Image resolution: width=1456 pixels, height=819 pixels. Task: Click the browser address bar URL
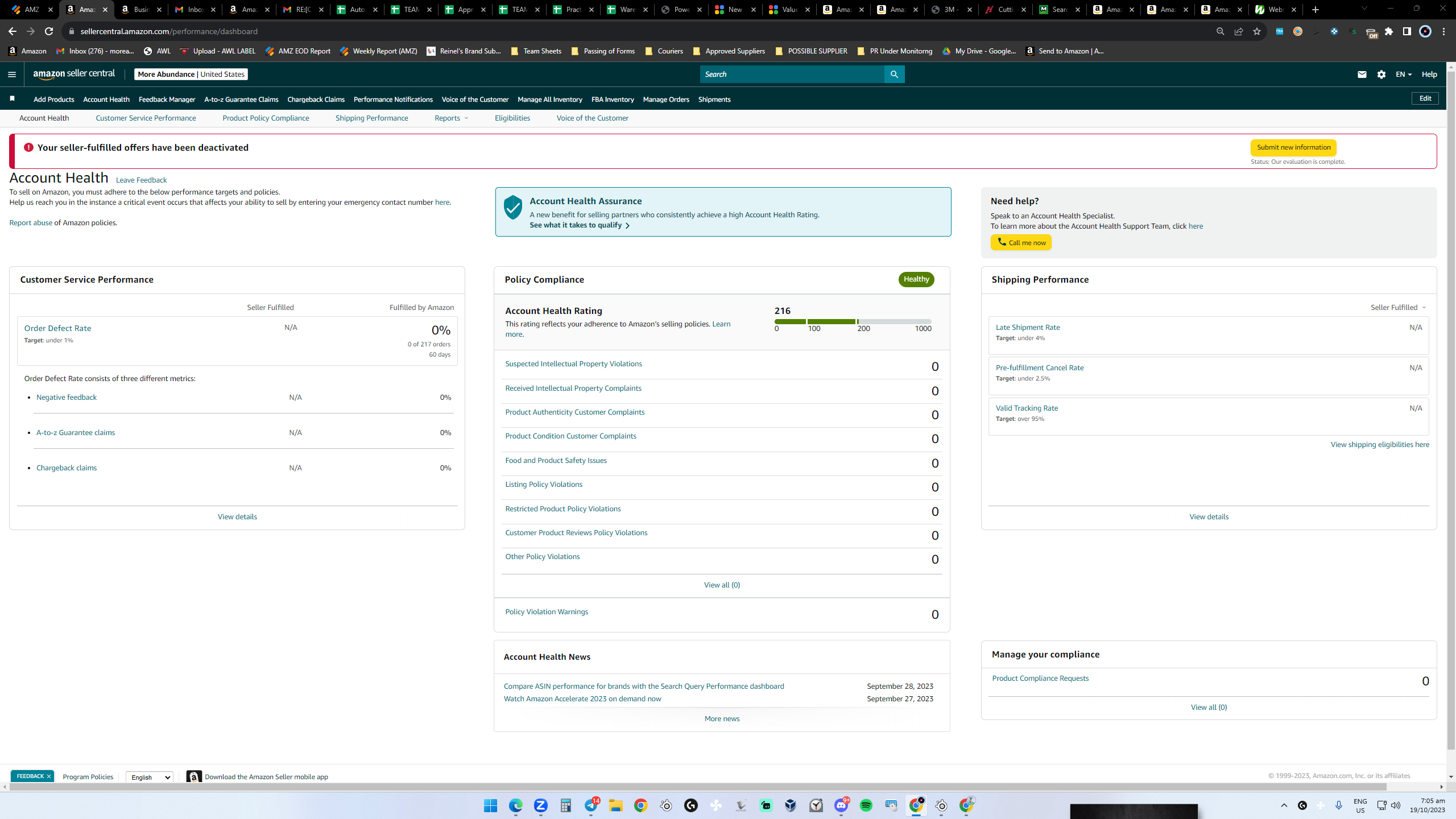click(x=169, y=31)
